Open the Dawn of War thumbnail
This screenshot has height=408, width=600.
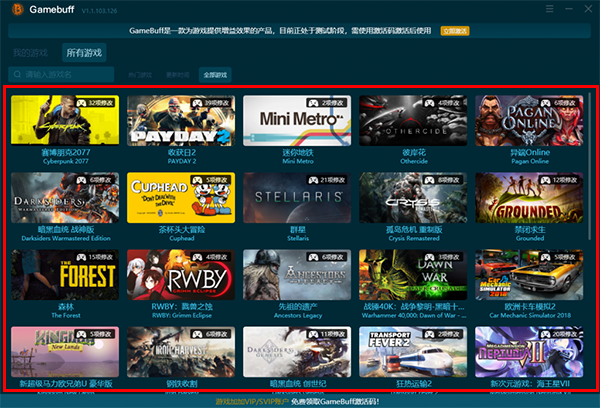pos(413,275)
